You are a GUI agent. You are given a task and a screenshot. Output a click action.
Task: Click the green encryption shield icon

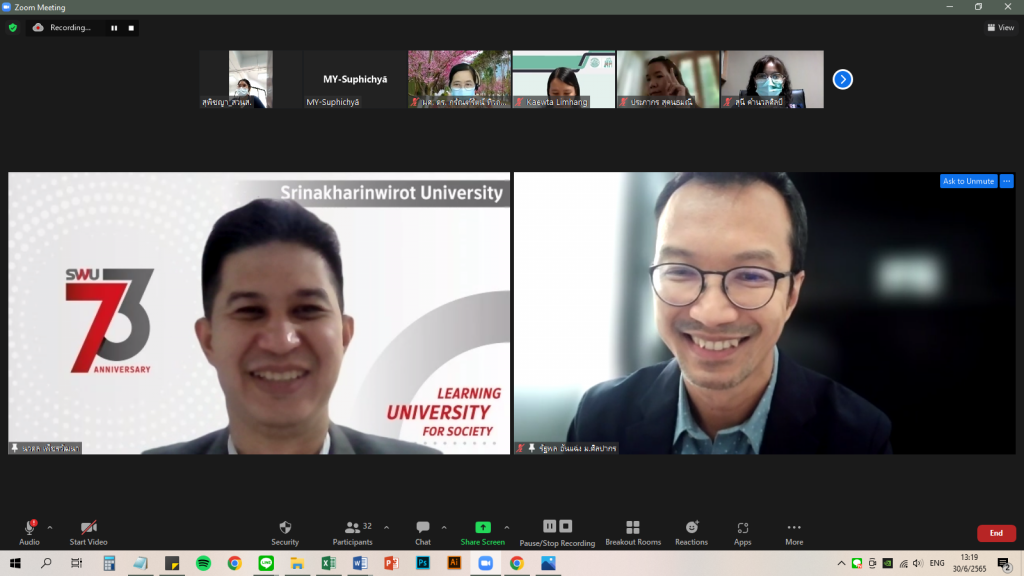13,27
